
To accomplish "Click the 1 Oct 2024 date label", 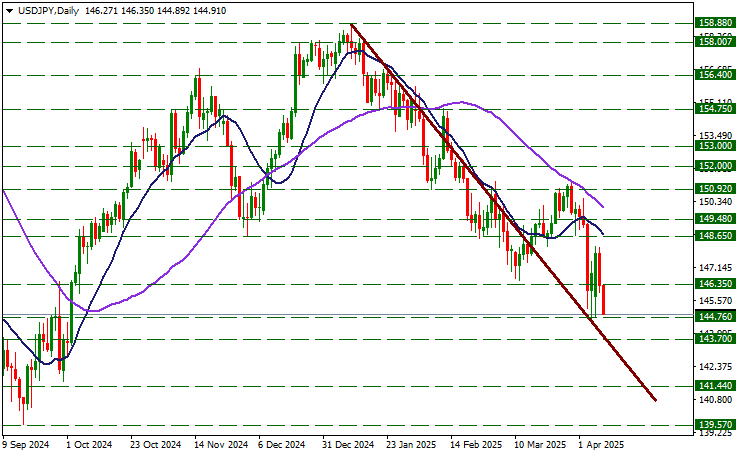I will coord(90,445).
